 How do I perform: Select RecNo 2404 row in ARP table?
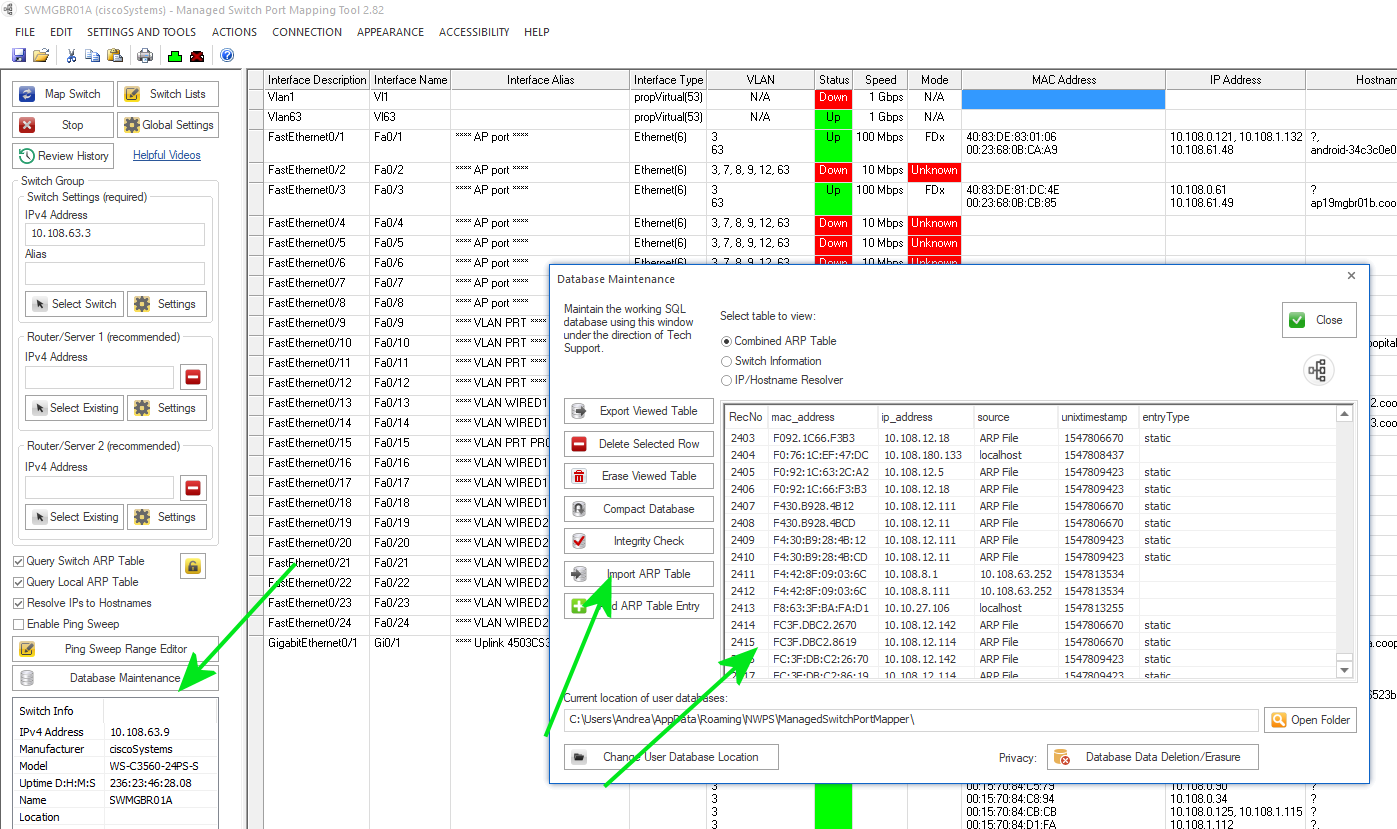tap(1030, 455)
